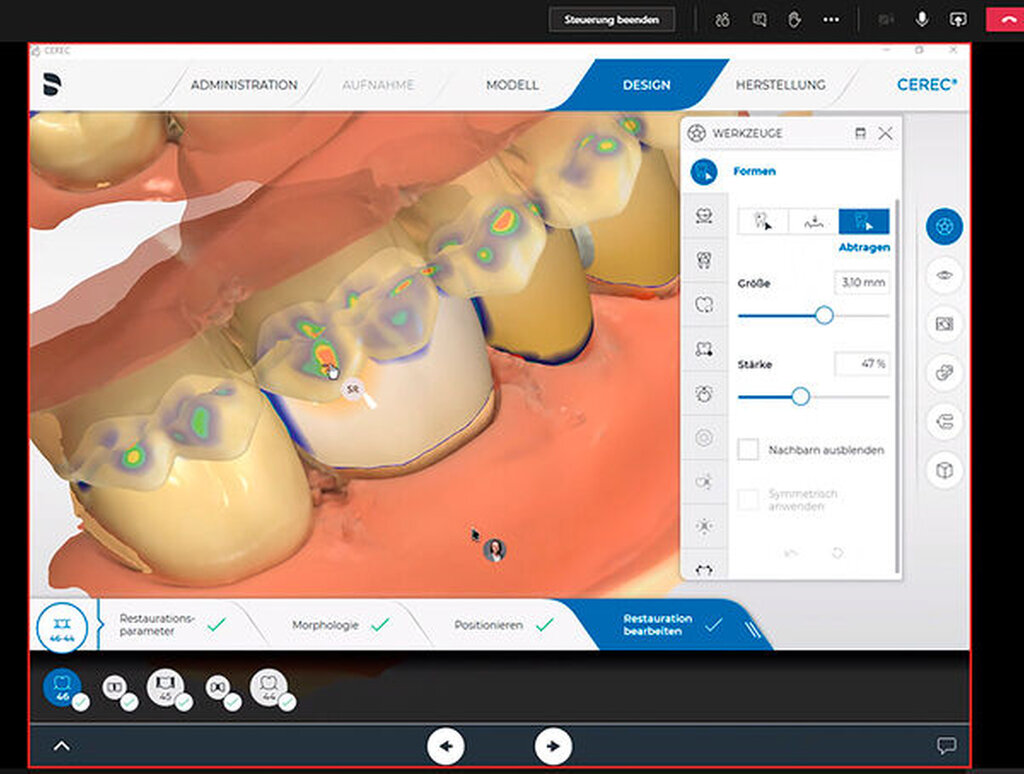Image resolution: width=1024 pixels, height=774 pixels.
Task: Enable the Nachbarn ausblenden checkbox
Action: coord(748,450)
